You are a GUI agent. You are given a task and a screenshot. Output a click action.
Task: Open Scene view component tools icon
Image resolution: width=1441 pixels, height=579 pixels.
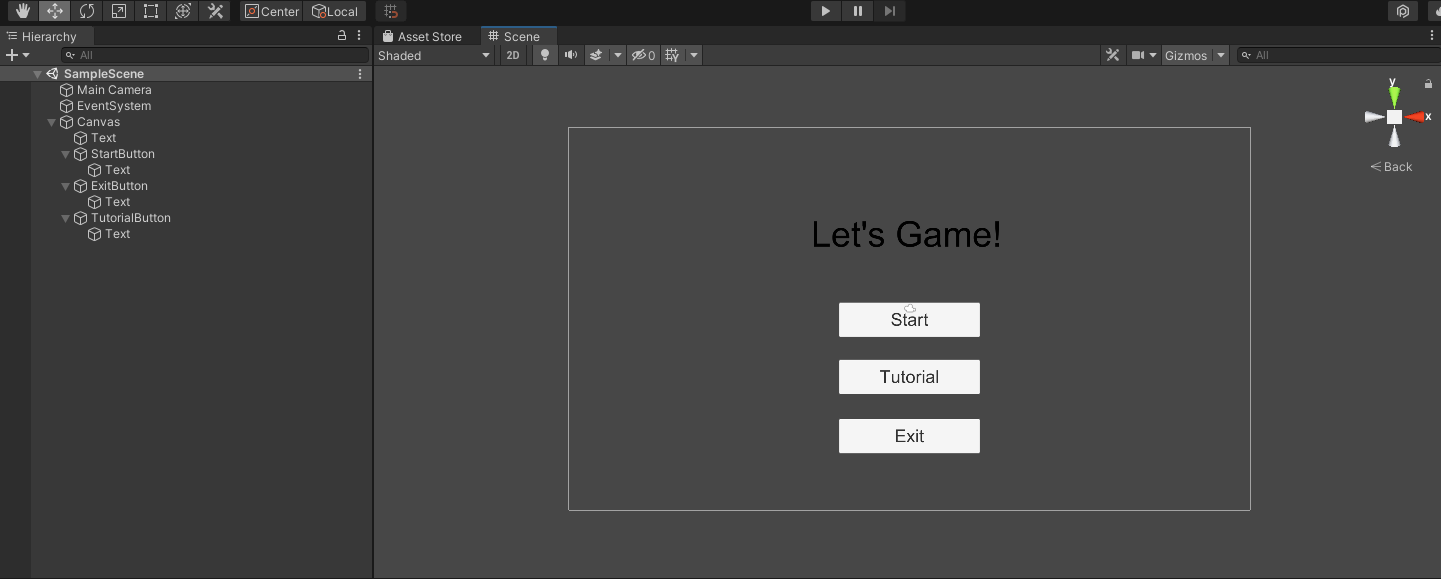coord(1112,55)
